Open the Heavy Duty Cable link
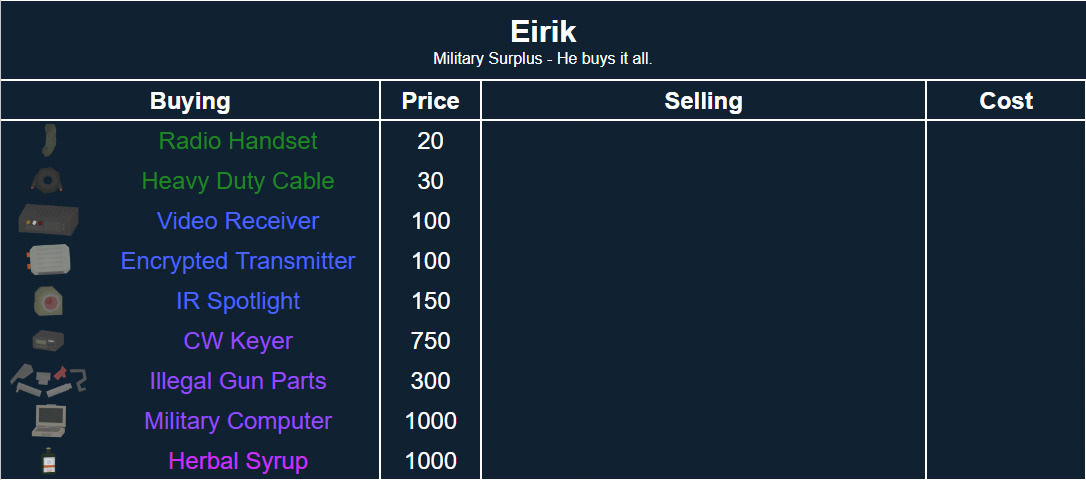This screenshot has width=1086, height=480. pos(238,181)
